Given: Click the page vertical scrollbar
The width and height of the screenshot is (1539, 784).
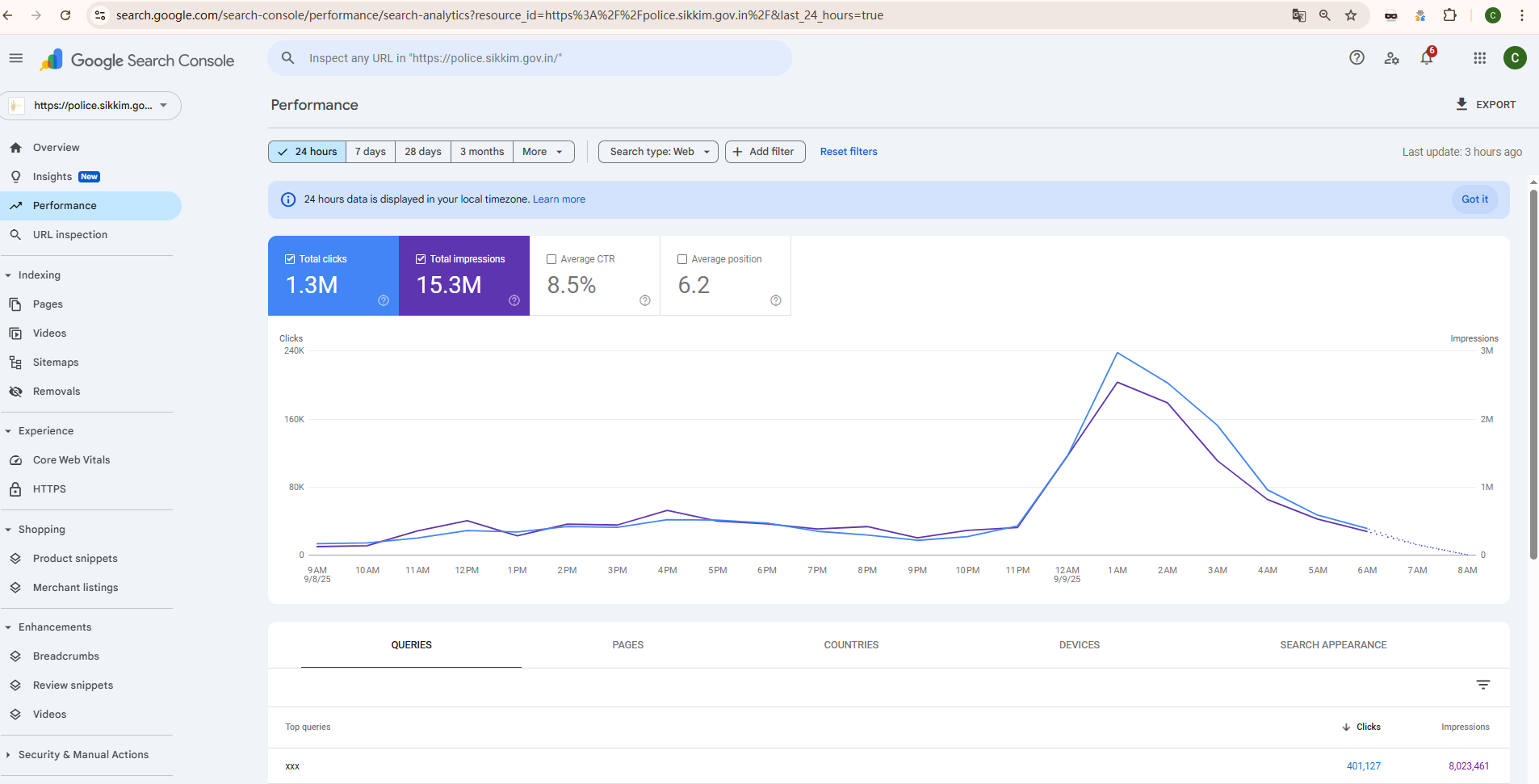Looking at the screenshot, I should pos(1533,371).
